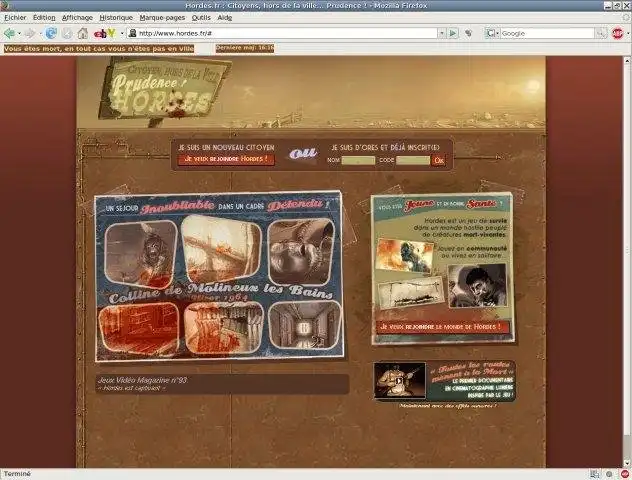Expand the Adblock toolbar dropdown arrow
Image resolution: width=632 pixels, height=480 pixels.
[x=628, y=34]
